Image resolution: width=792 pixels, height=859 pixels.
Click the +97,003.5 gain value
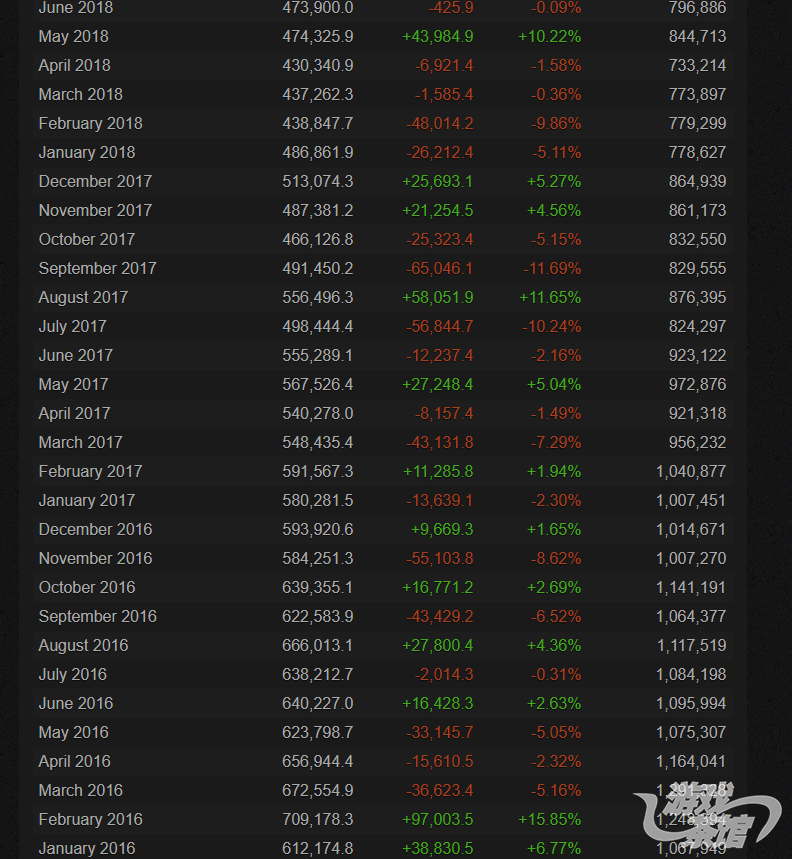tap(438, 820)
